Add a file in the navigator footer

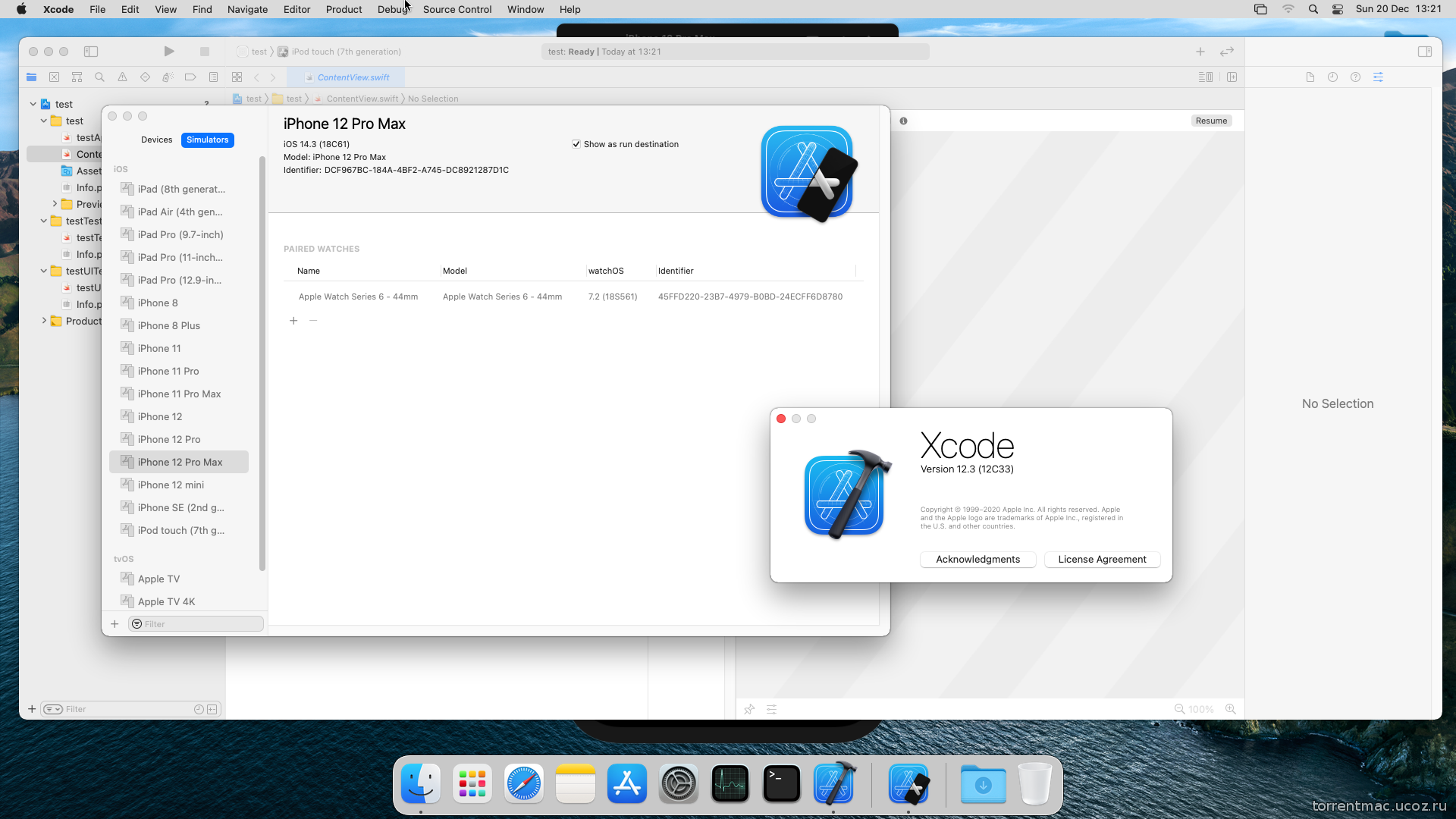(32, 709)
